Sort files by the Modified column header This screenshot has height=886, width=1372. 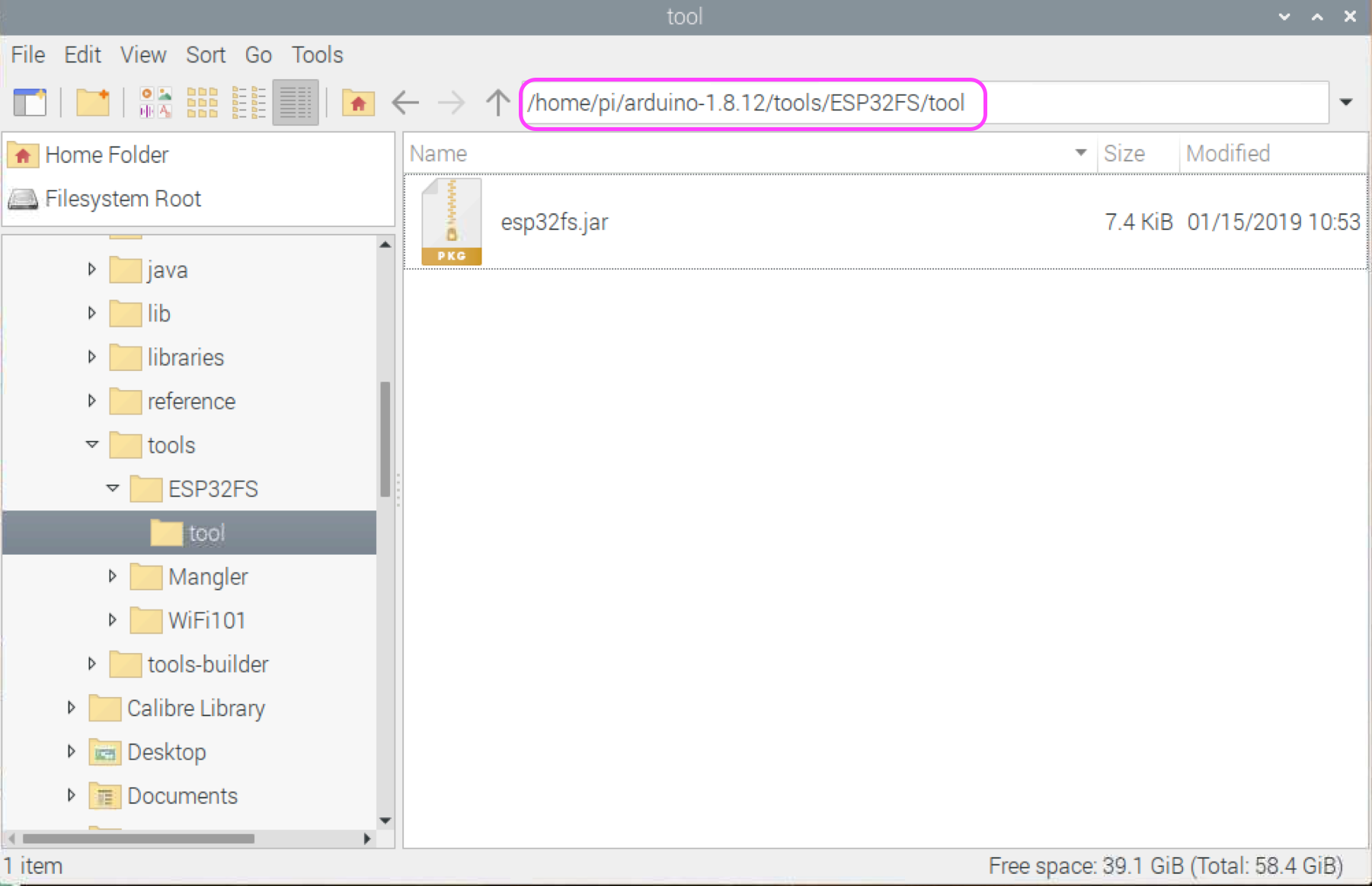coord(1273,153)
